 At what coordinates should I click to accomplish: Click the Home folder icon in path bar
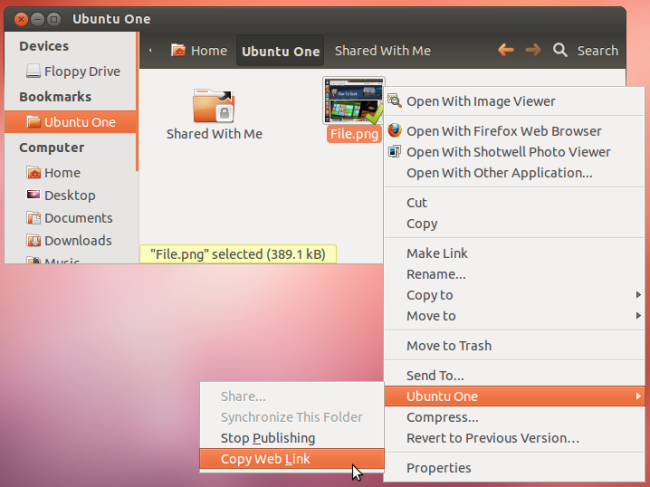pyautogui.click(x=178, y=50)
